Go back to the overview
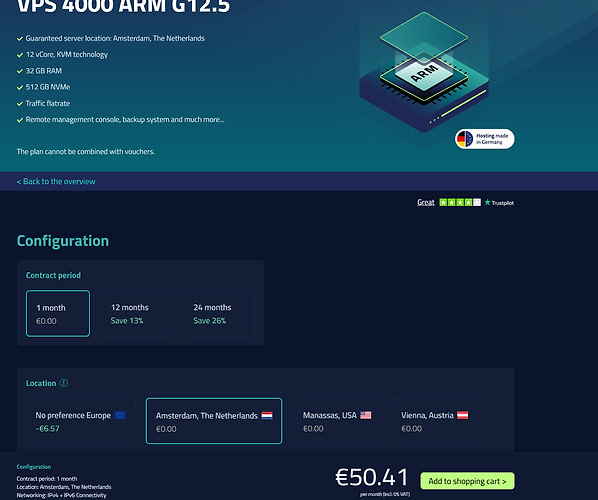This screenshot has height=500, width=598. (56, 182)
